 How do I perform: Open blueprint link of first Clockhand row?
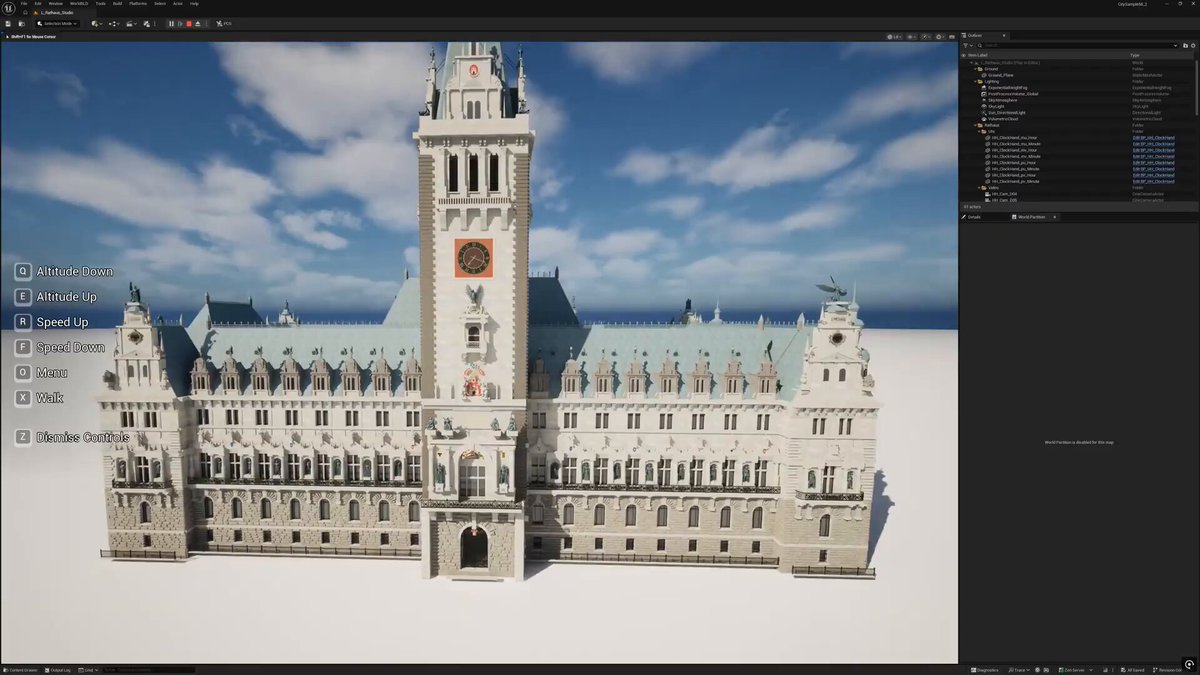1153,138
